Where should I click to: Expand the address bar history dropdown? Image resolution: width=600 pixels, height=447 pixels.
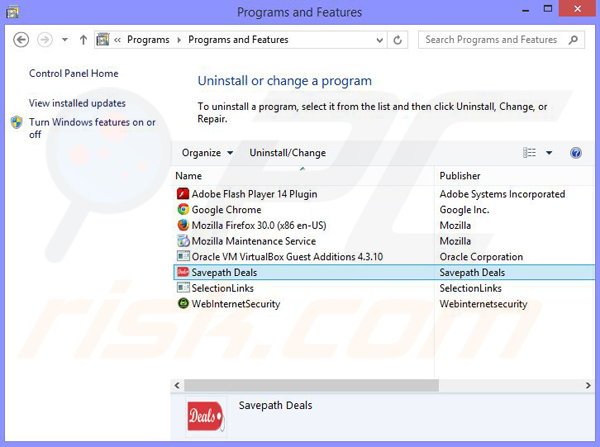pos(379,40)
